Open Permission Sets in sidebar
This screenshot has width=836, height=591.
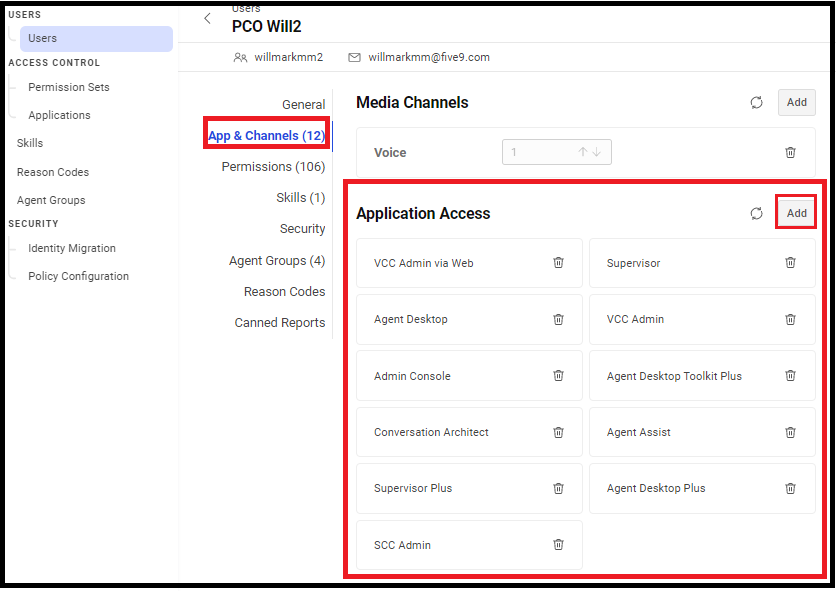pos(69,87)
